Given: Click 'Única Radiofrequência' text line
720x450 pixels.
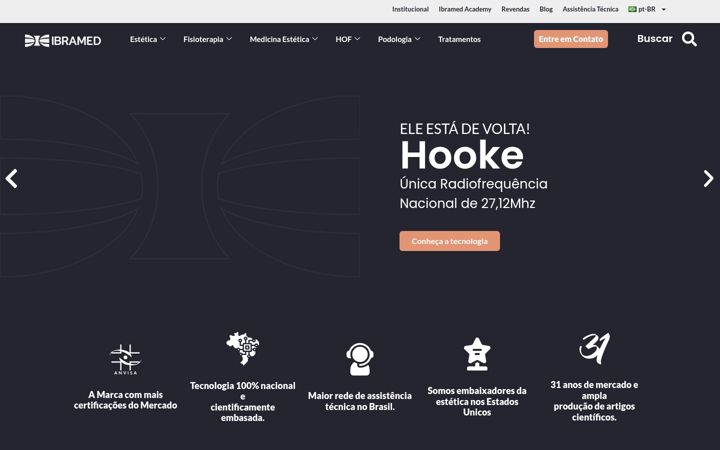Looking at the screenshot, I should (473, 184).
